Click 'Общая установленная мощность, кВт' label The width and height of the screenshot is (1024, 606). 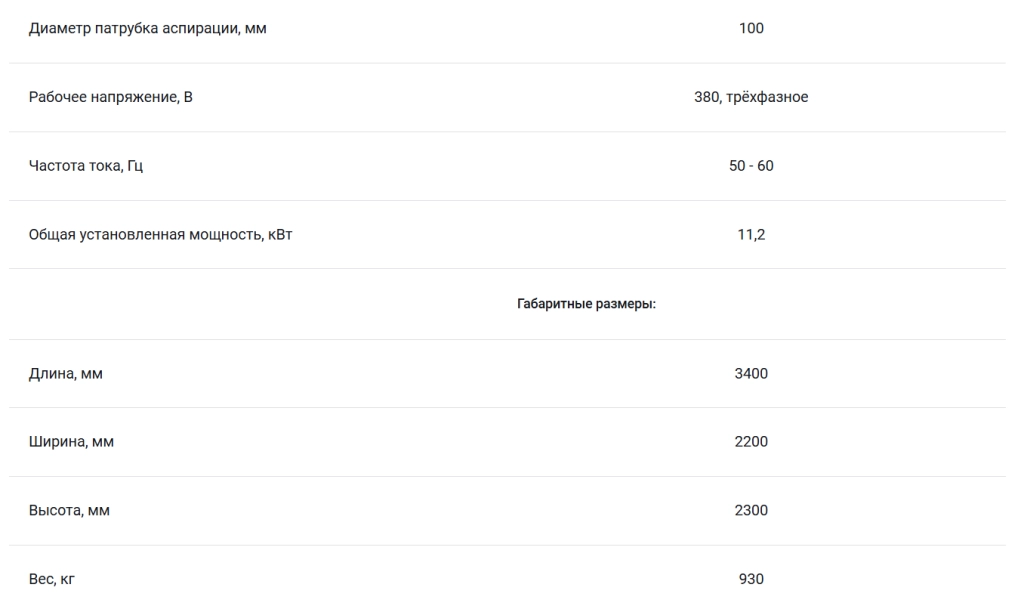[x=161, y=234]
